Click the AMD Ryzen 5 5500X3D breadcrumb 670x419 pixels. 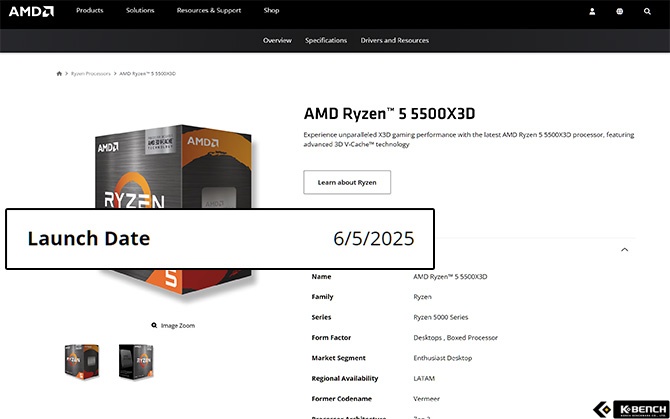[x=147, y=73]
